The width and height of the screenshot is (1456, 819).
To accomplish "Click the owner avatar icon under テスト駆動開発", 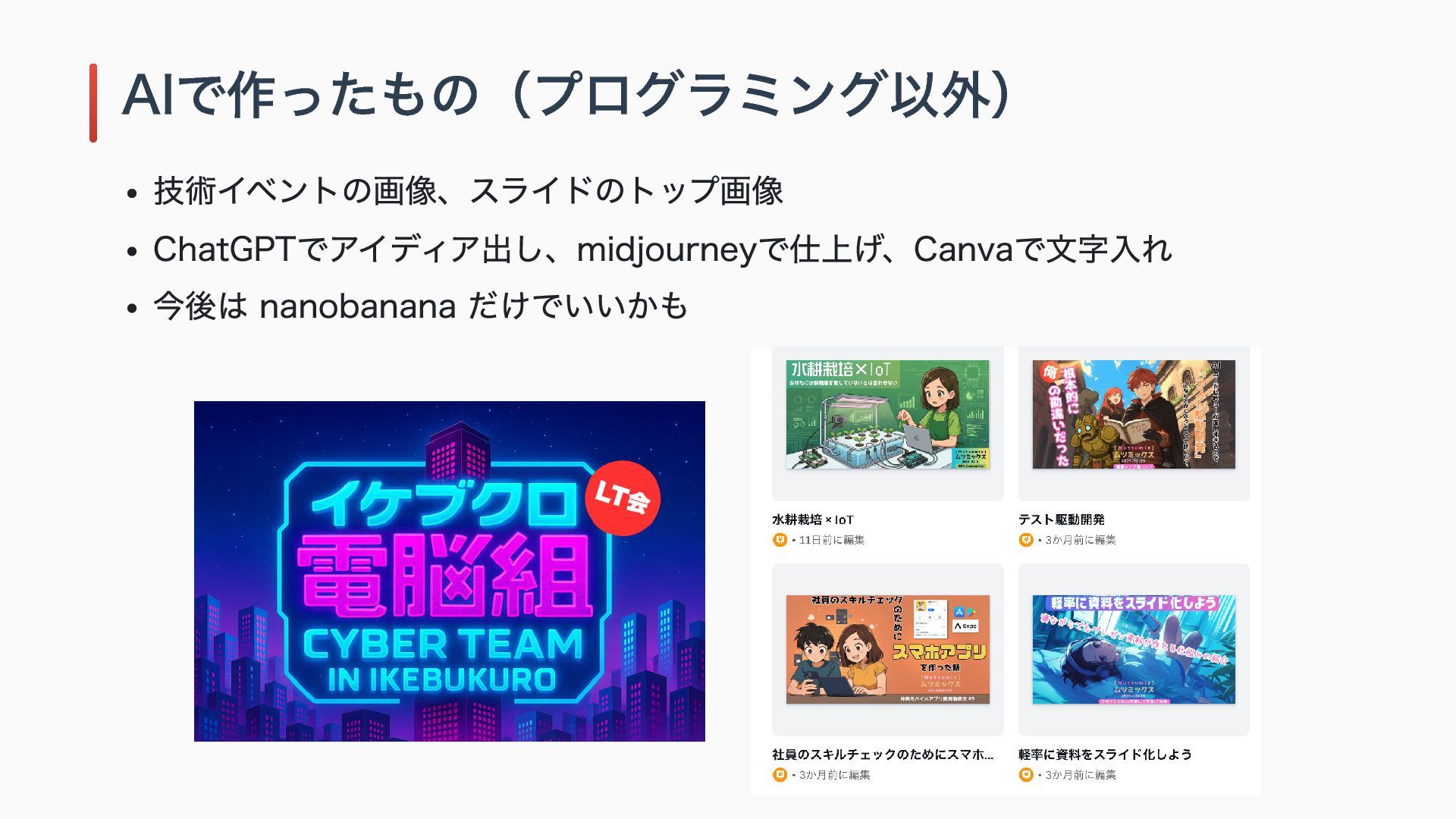I will tap(1026, 540).
